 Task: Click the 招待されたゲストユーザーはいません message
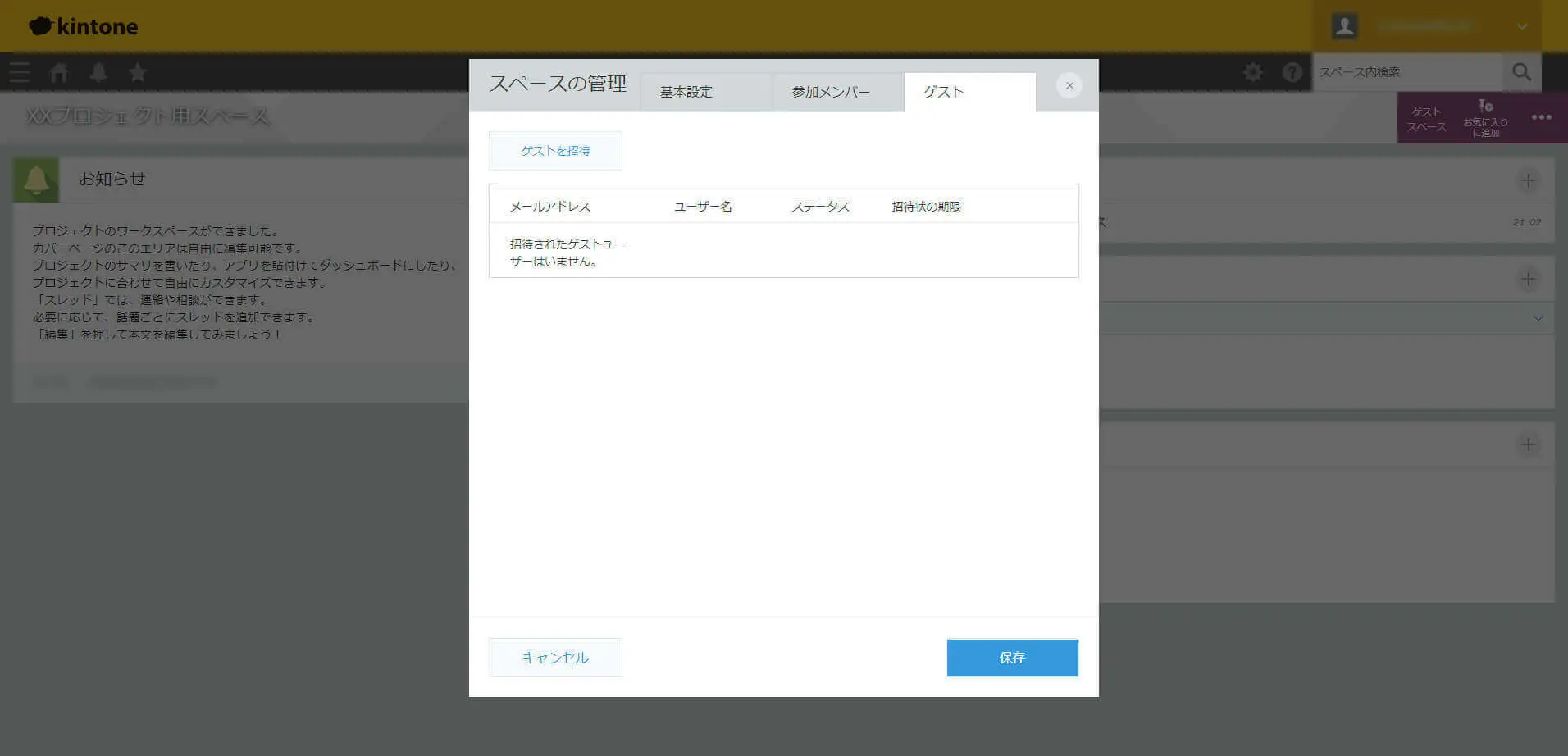(567, 253)
